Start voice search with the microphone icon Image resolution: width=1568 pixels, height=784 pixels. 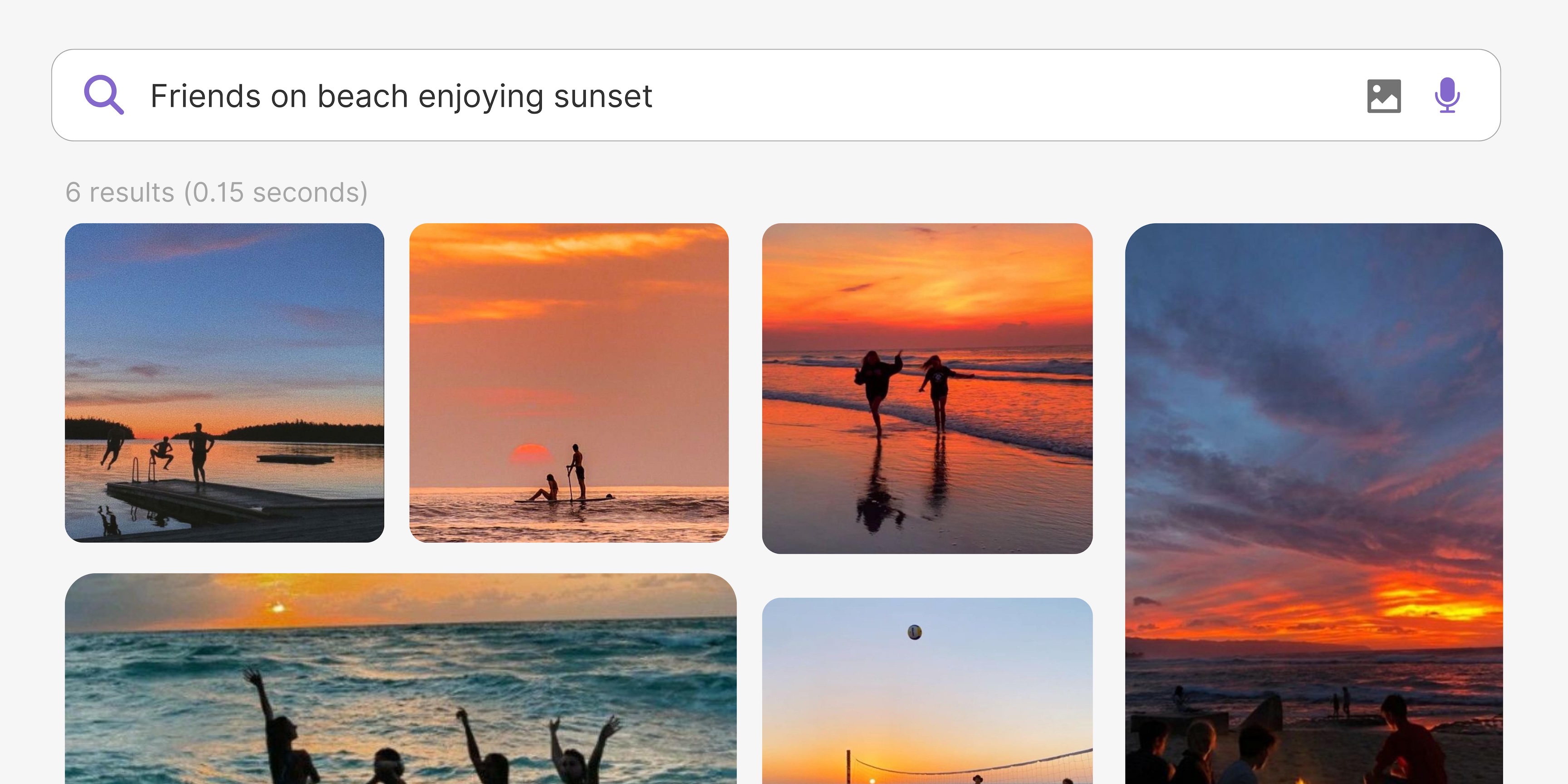1447,95
